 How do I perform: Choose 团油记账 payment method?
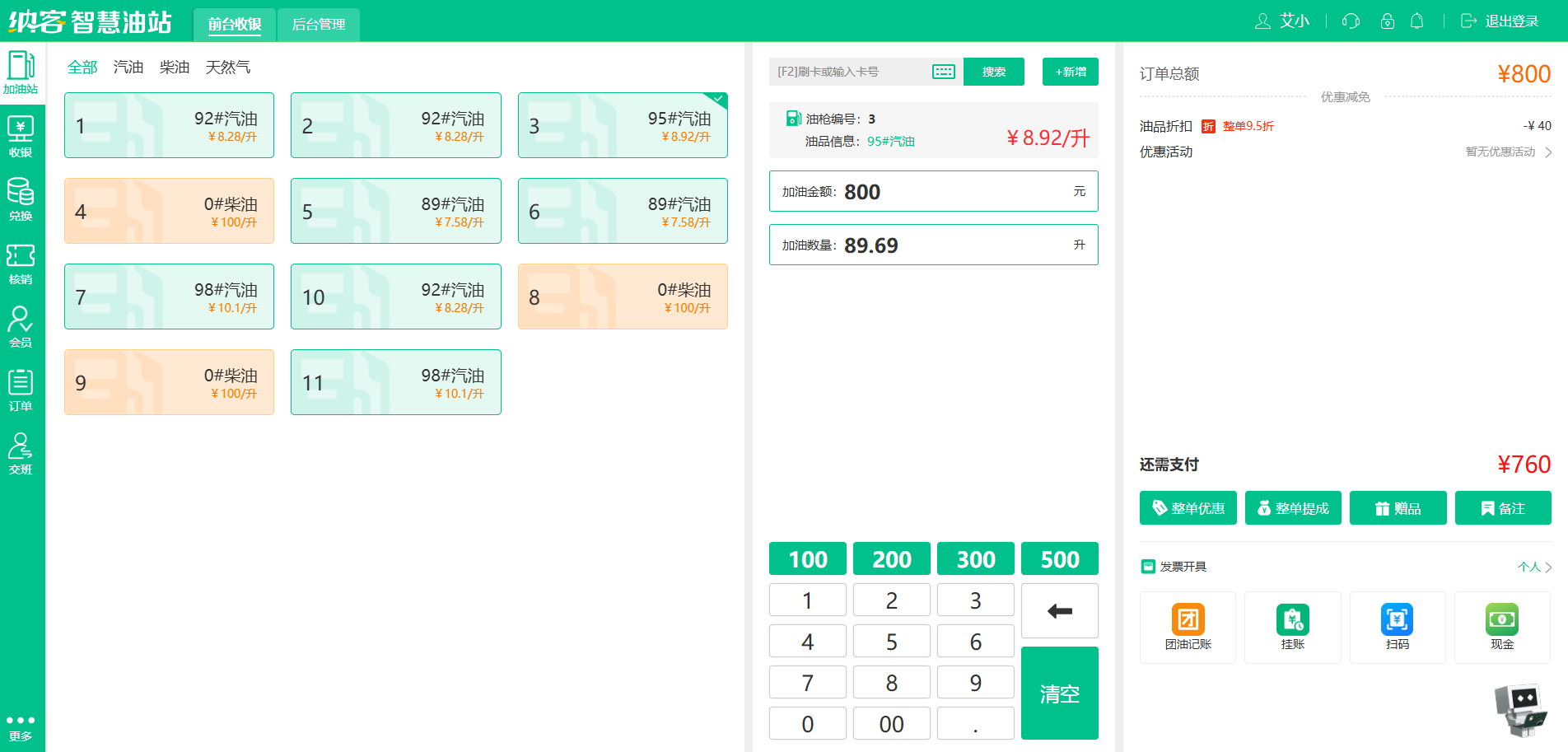coord(1188,628)
